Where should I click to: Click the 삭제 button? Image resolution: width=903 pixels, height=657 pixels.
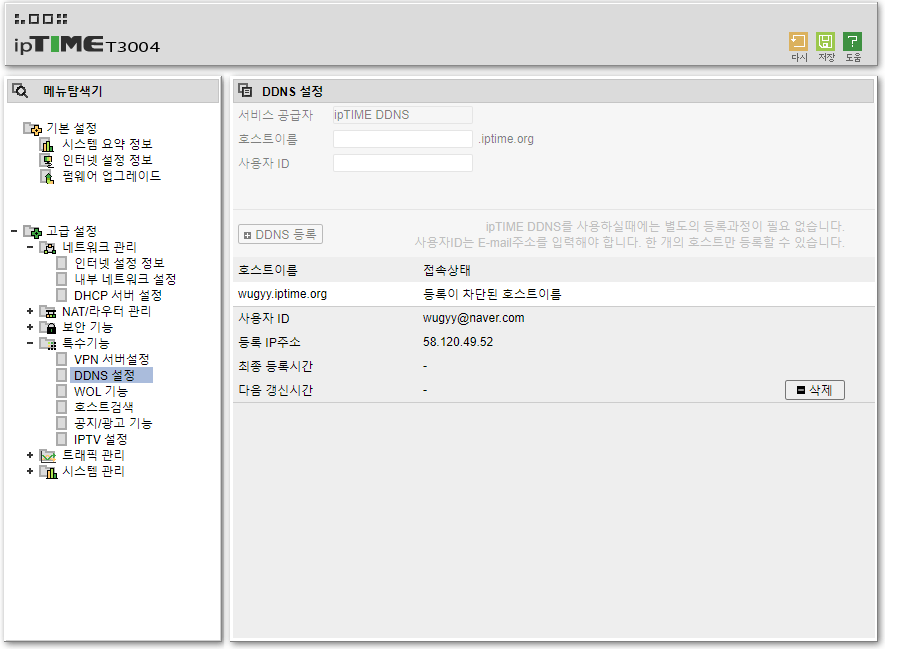[815, 390]
